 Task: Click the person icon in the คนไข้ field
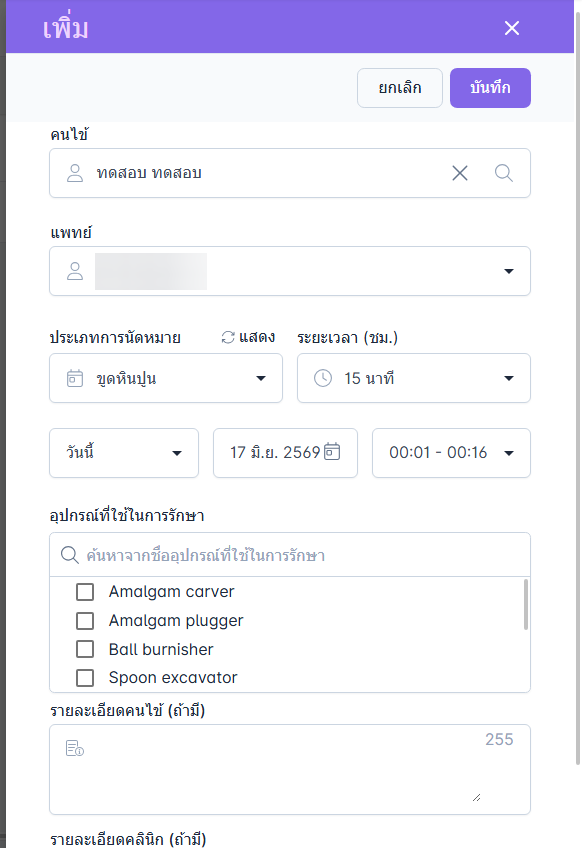coord(75,173)
